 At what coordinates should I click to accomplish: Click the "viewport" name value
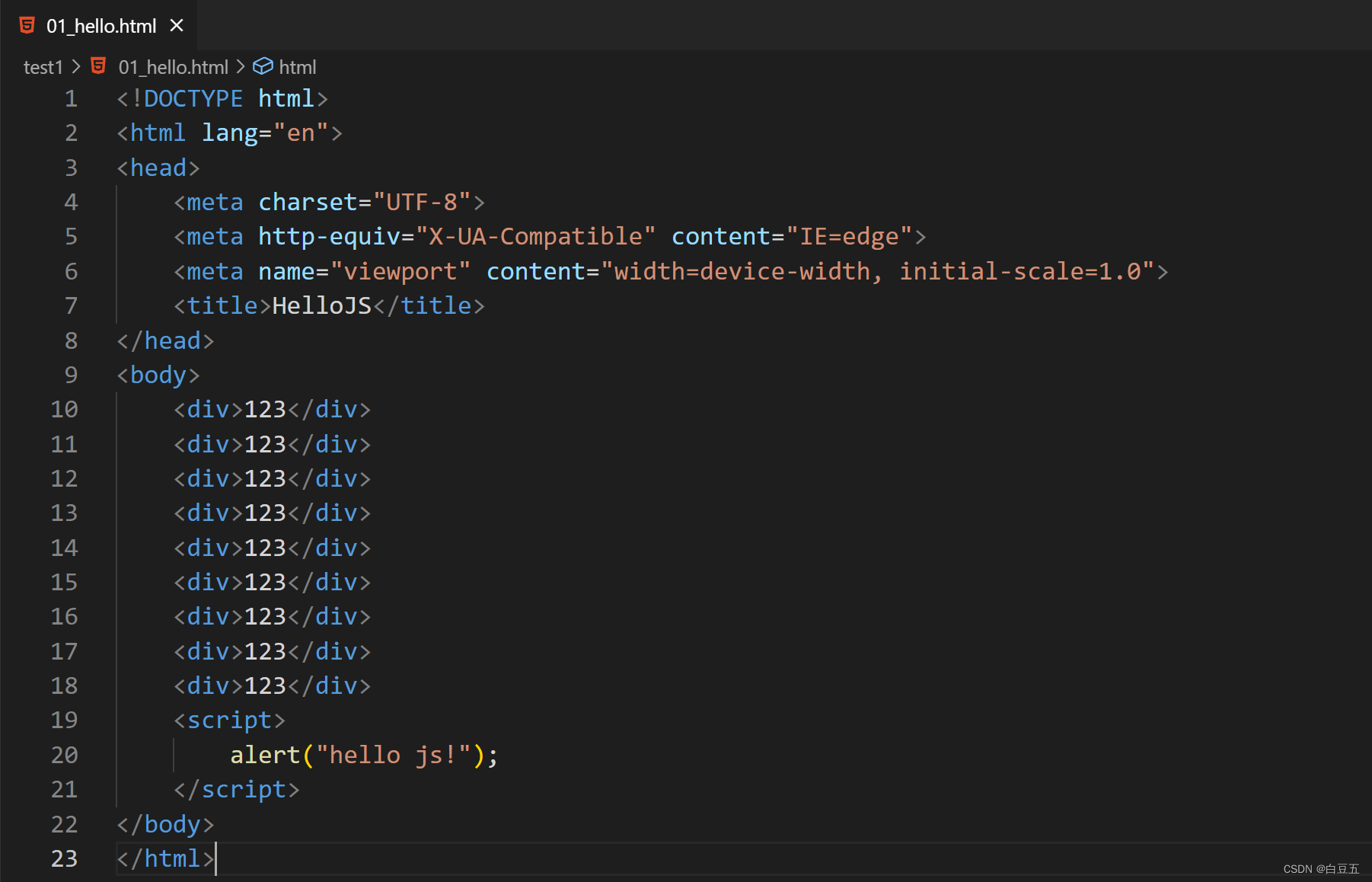tap(400, 271)
